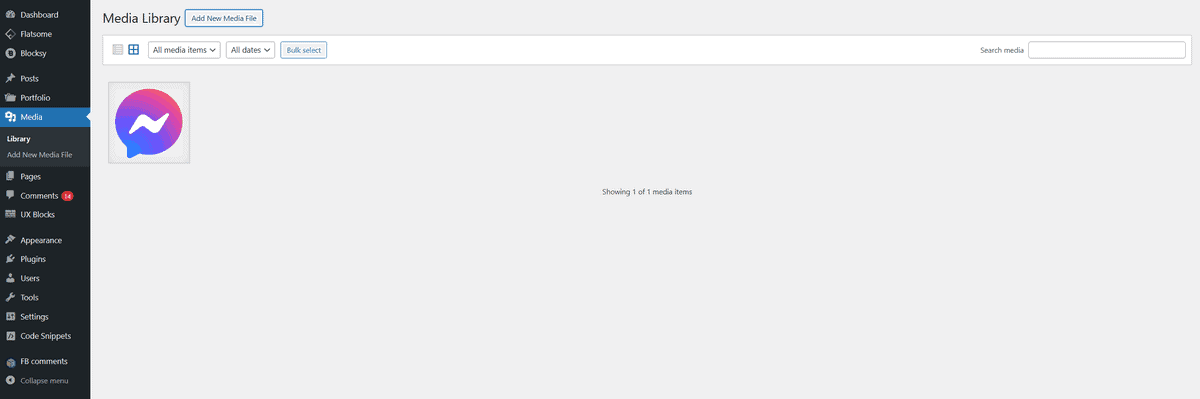Click the Dashboard gauge icon

click(x=10, y=15)
